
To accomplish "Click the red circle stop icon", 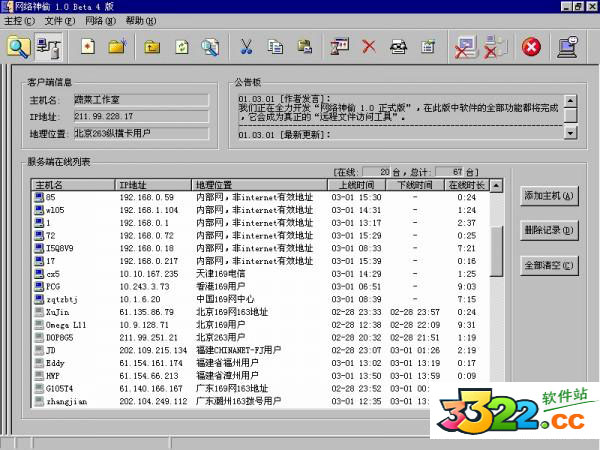I will [531, 46].
